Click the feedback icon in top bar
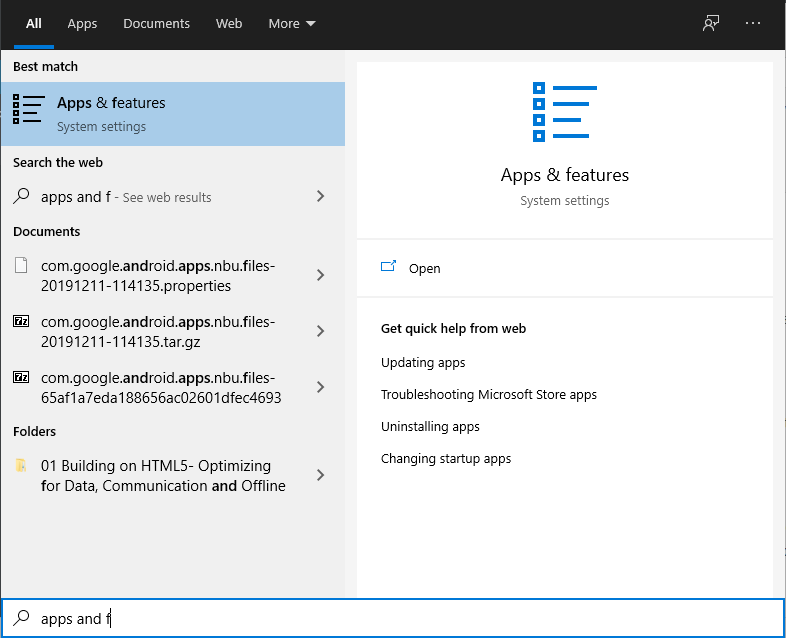Image resolution: width=786 pixels, height=638 pixels. [x=711, y=23]
